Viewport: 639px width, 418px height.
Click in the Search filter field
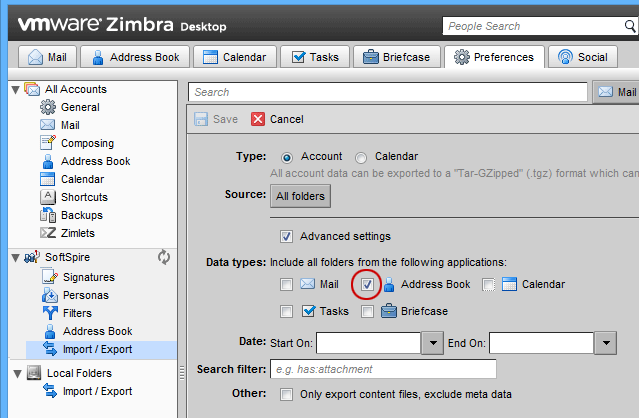click(383, 369)
